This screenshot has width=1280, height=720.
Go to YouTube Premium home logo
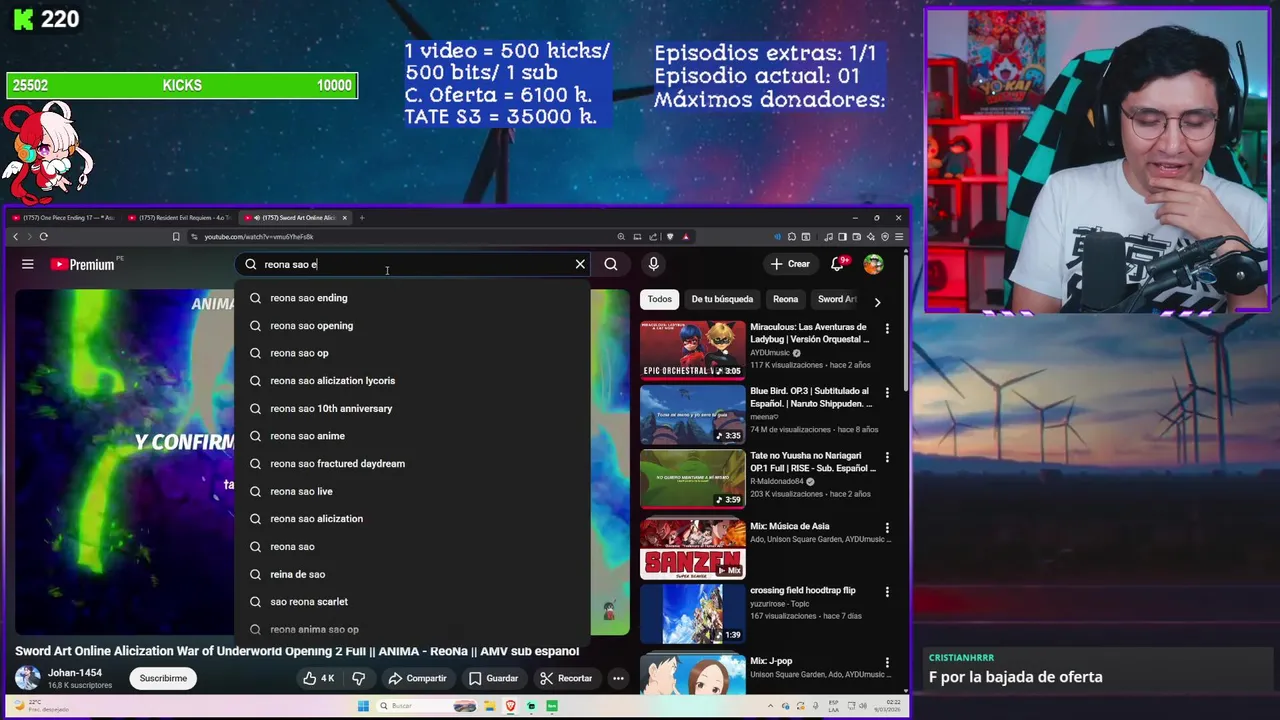coord(84,264)
